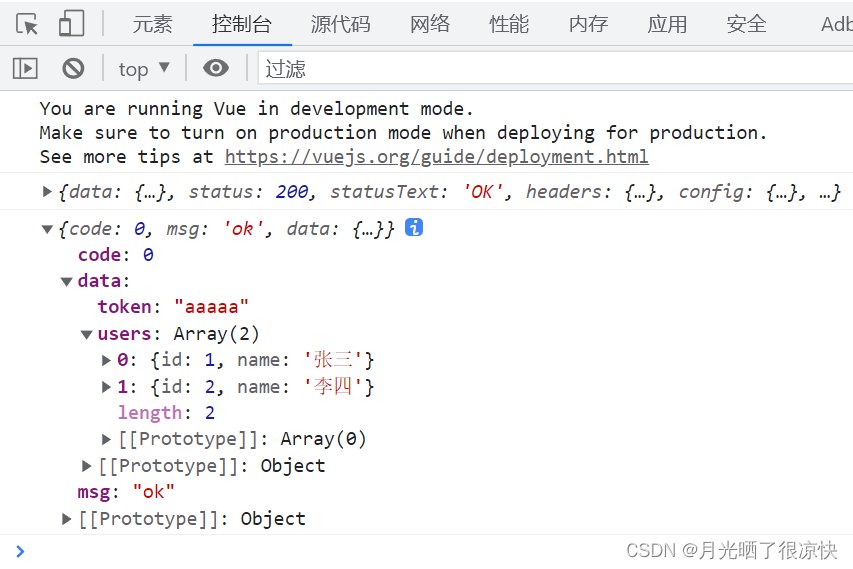Open the 源代码 tab

tap(340, 24)
